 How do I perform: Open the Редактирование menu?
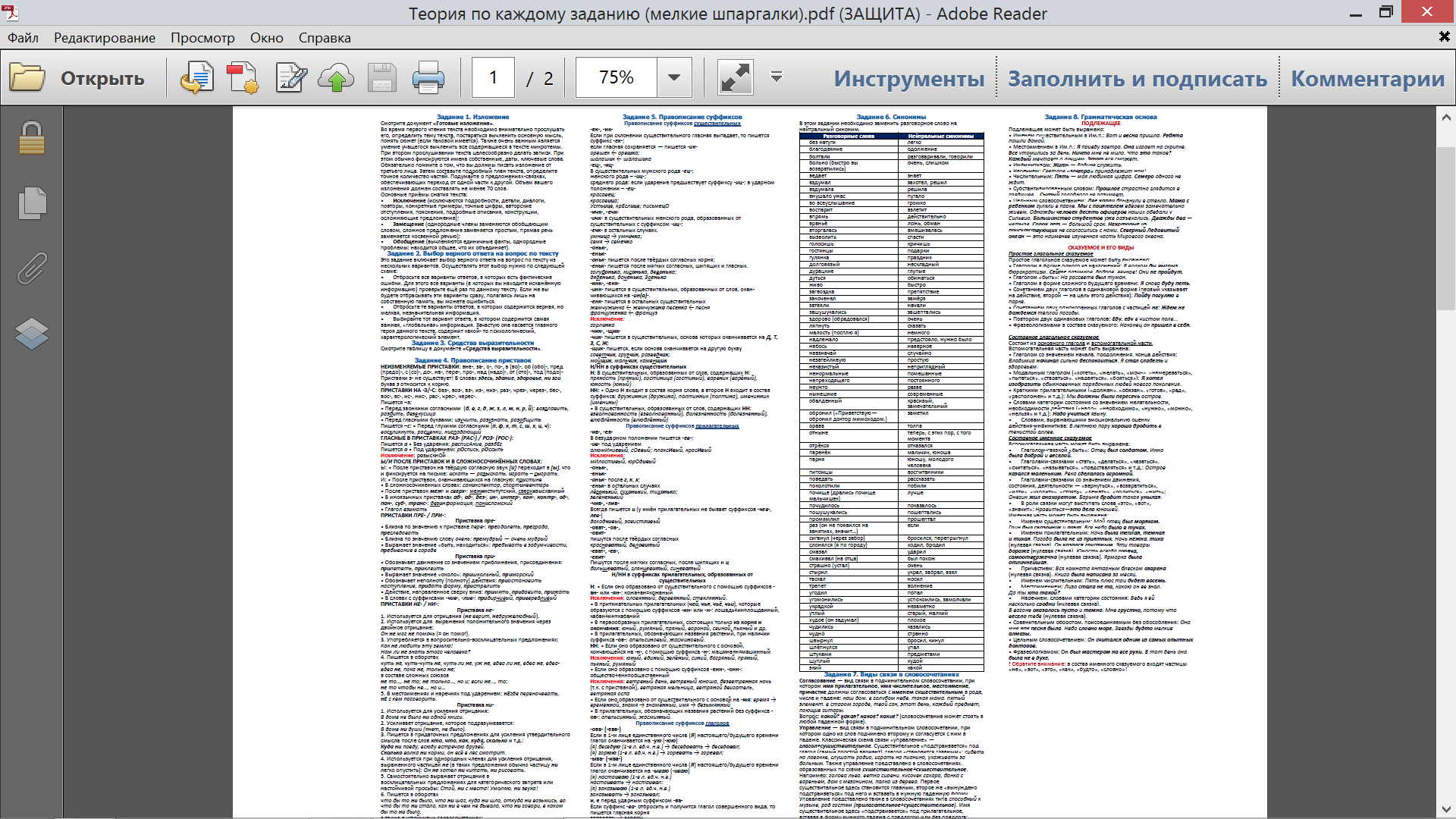click(105, 38)
